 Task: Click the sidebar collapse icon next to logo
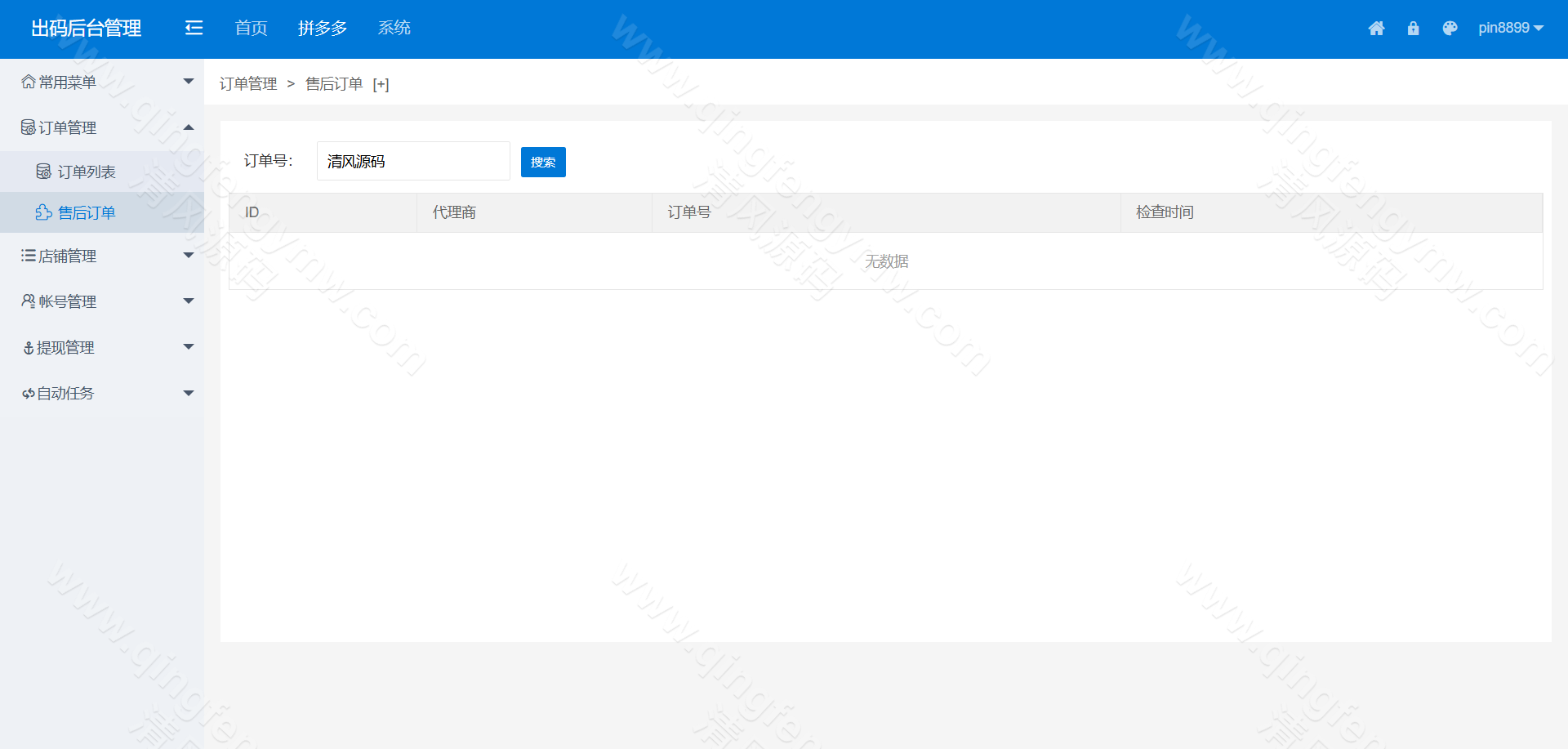click(194, 28)
